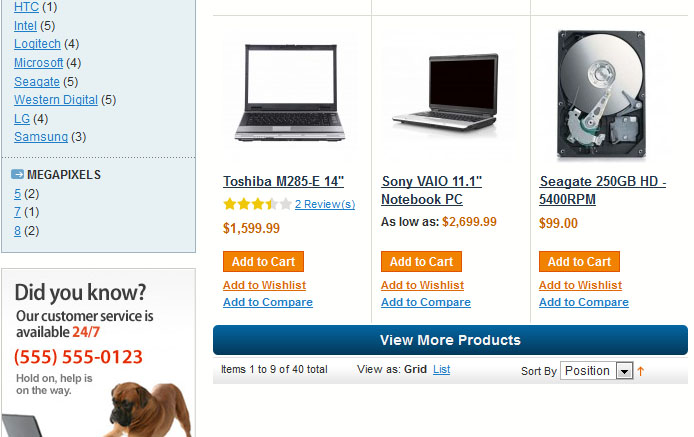The height and width of the screenshot is (437, 694).
Task: Open the Sort By Position dropdown
Action: (x=596, y=371)
